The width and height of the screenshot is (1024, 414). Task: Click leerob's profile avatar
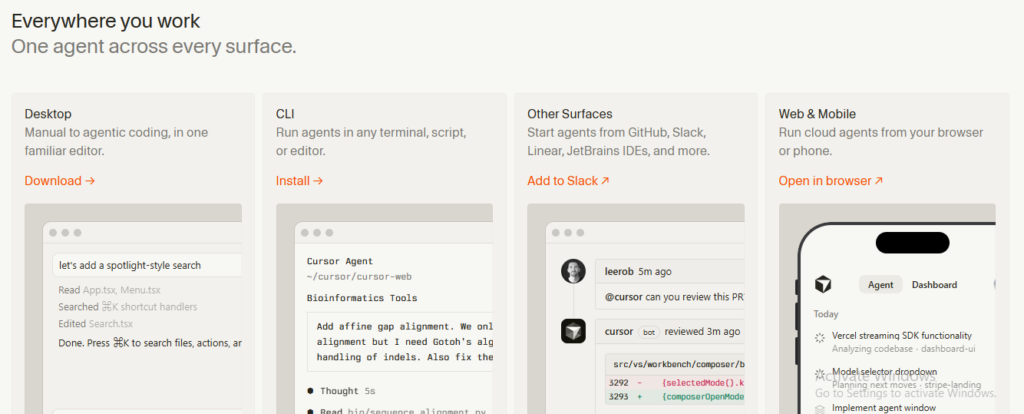(573, 271)
